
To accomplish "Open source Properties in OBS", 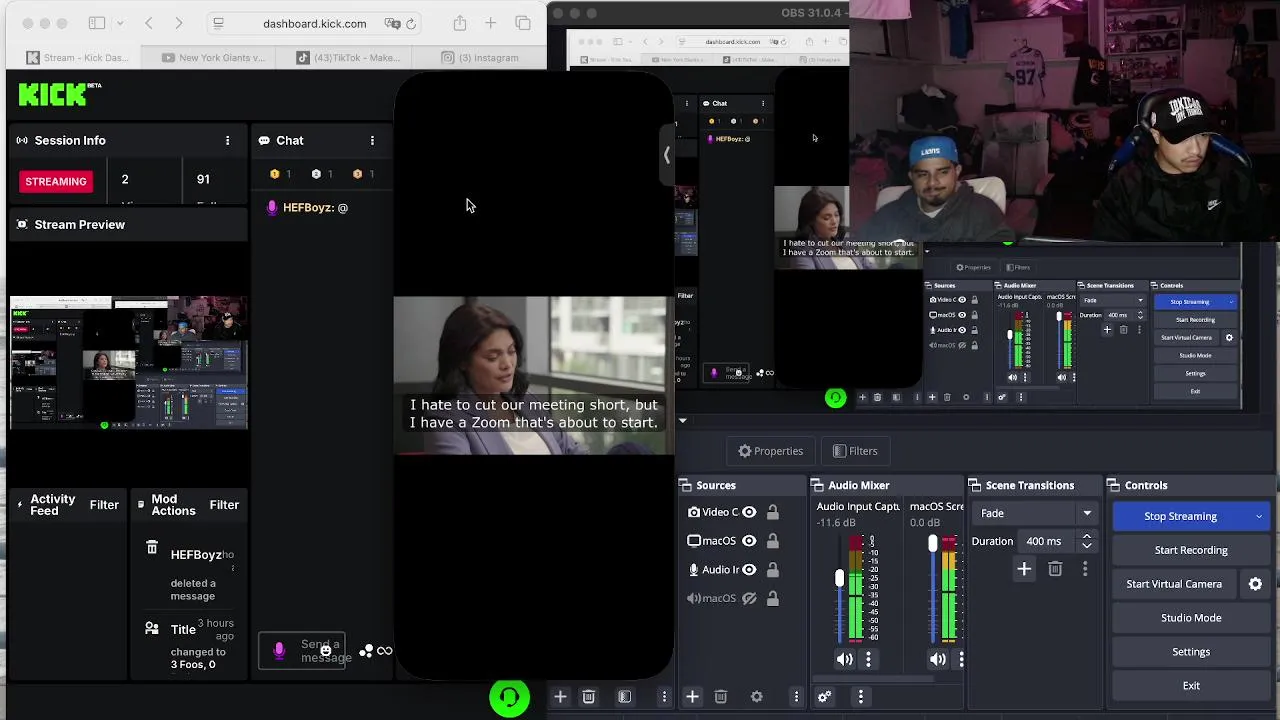I will 770,451.
